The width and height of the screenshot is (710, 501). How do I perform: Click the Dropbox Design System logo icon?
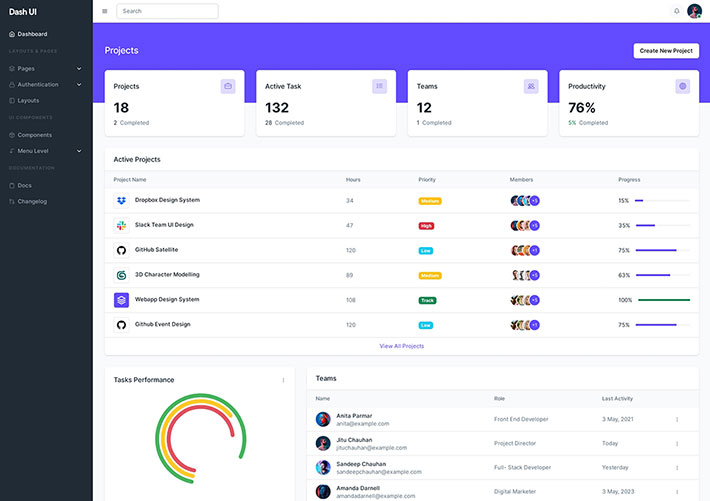[x=121, y=200]
